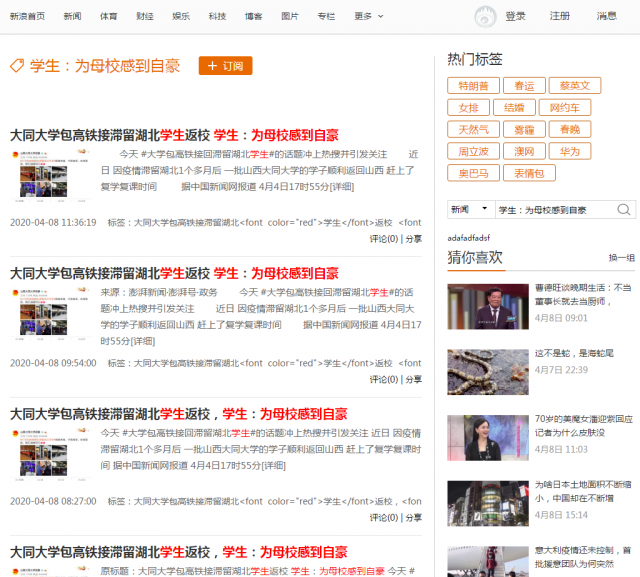Image resolution: width=640 pixels, height=577 pixels.
Task: Click the 注册 register link
Action: [560, 16]
